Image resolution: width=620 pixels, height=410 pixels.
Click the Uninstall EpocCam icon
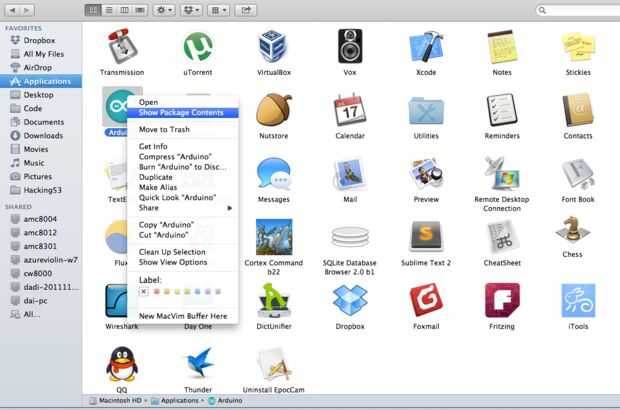[x=274, y=364]
